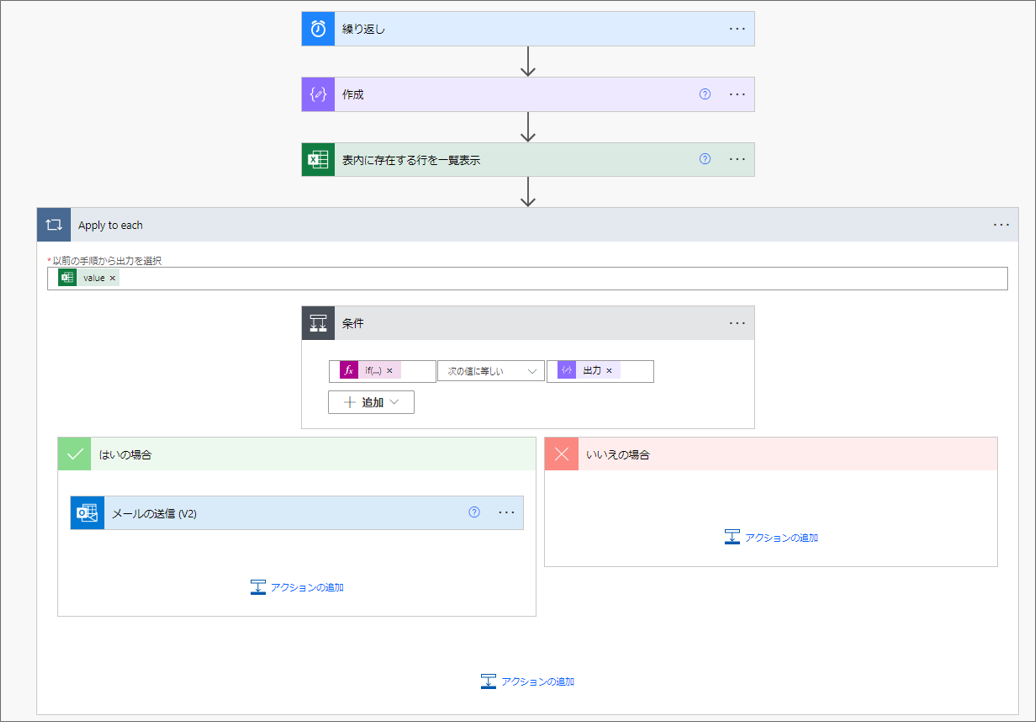Collapse the 条件 card header
Image resolution: width=1036 pixels, height=722 pixels.
tap(528, 323)
